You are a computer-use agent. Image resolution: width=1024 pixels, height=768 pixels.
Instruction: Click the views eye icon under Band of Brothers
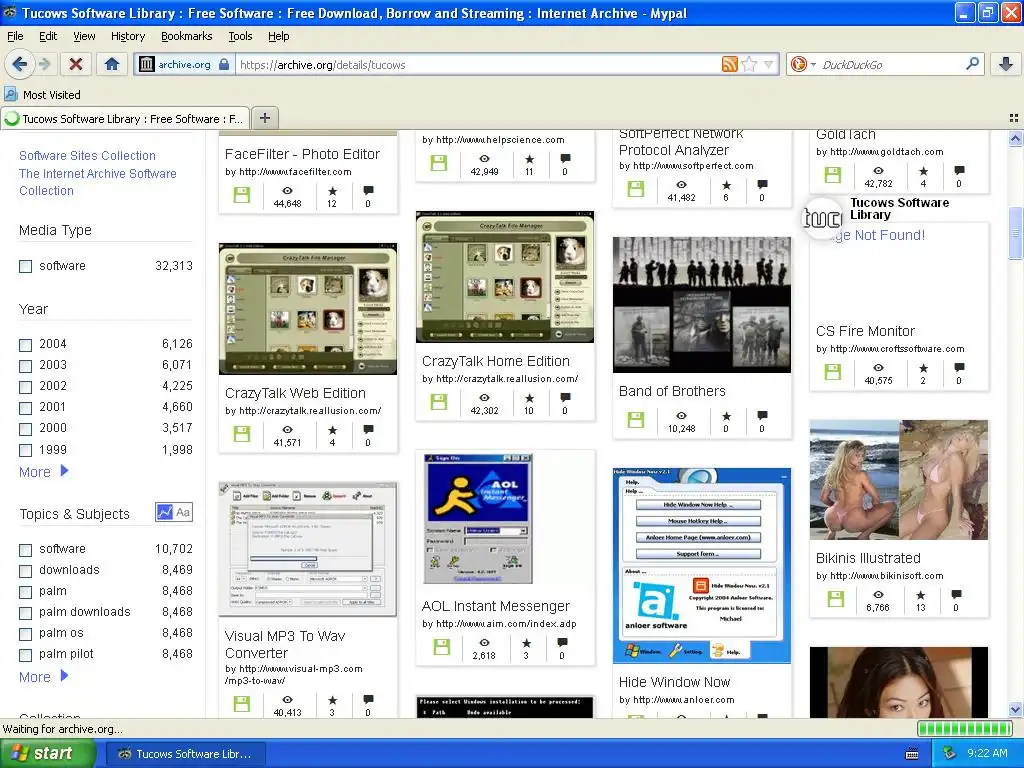click(681, 415)
